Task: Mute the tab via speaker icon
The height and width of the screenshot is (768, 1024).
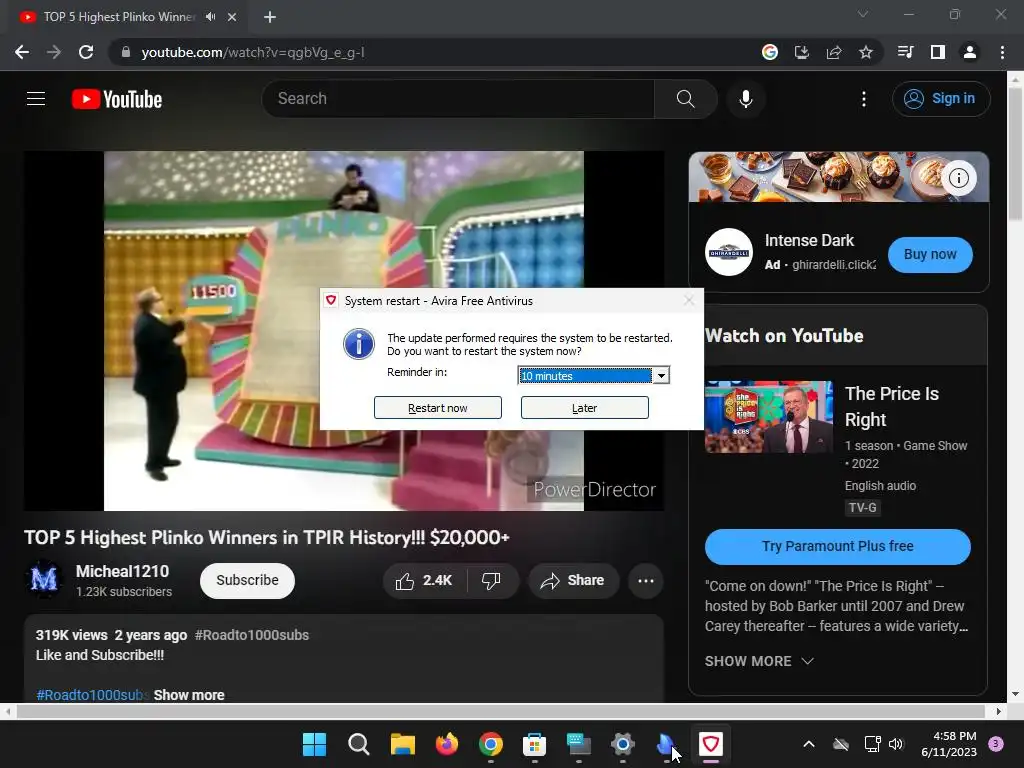Action: click(210, 16)
